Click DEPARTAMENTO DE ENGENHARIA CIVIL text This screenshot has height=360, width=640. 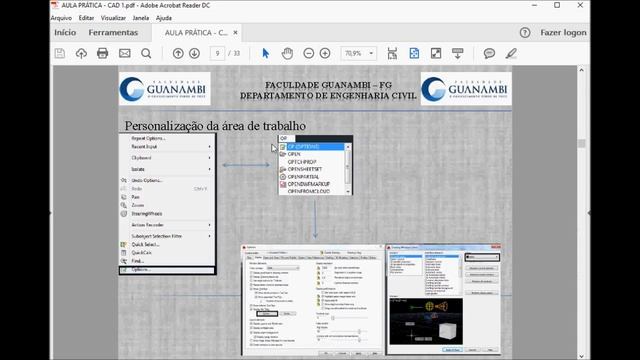tap(328, 96)
